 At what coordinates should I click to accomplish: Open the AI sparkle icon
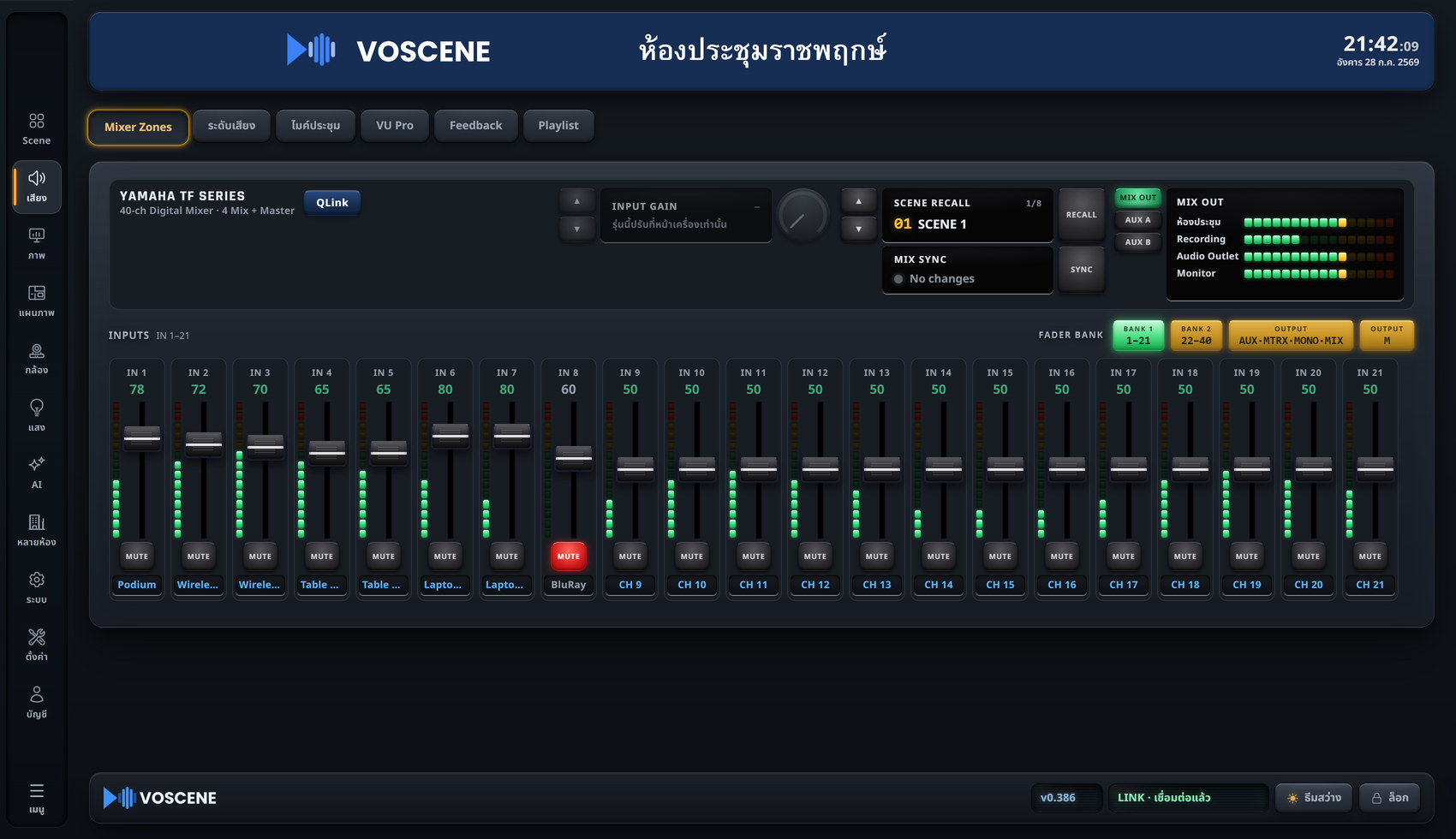pos(36,473)
